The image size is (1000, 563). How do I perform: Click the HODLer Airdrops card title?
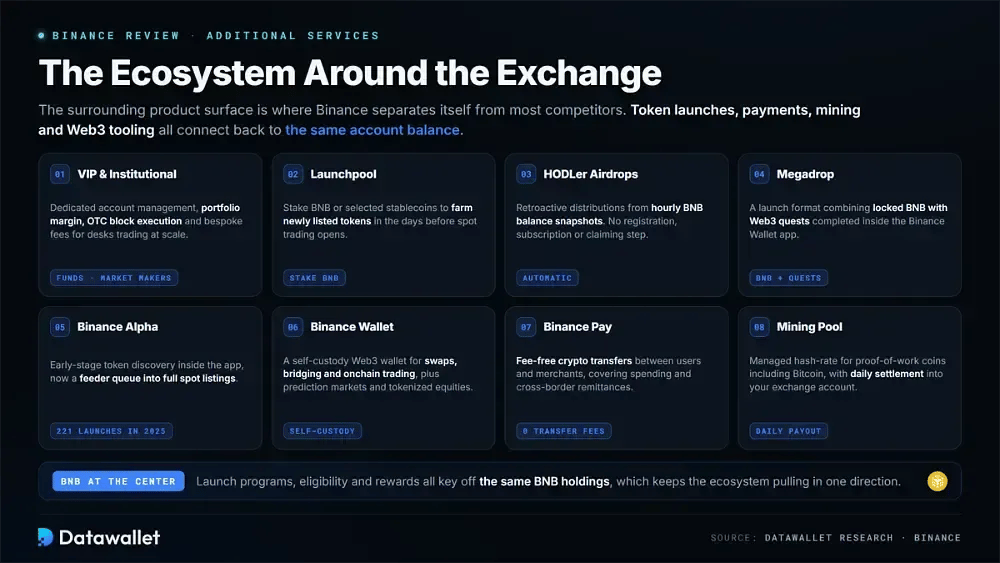click(x=591, y=174)
